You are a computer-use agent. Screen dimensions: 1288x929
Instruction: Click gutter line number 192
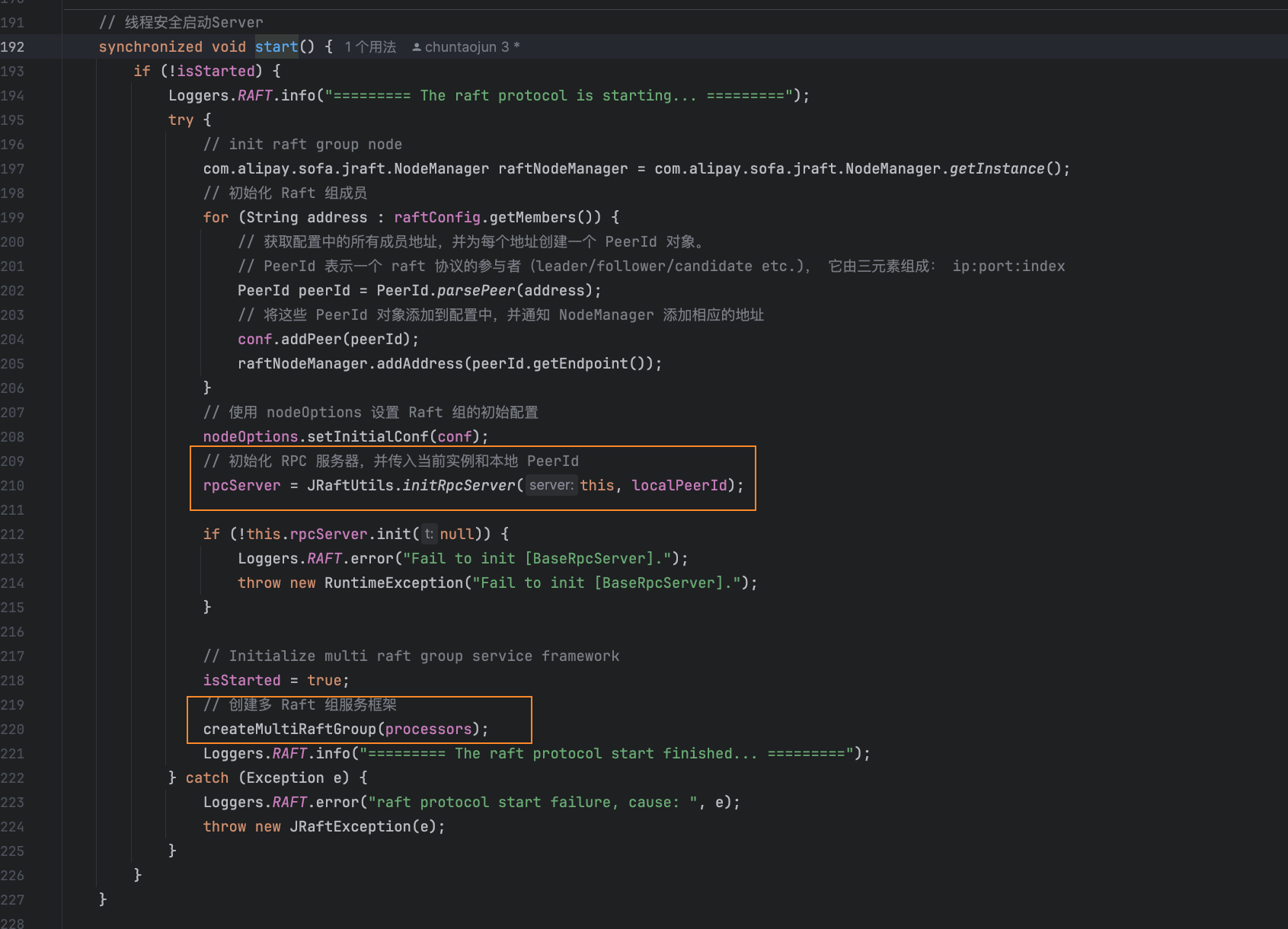click(12, 47)
